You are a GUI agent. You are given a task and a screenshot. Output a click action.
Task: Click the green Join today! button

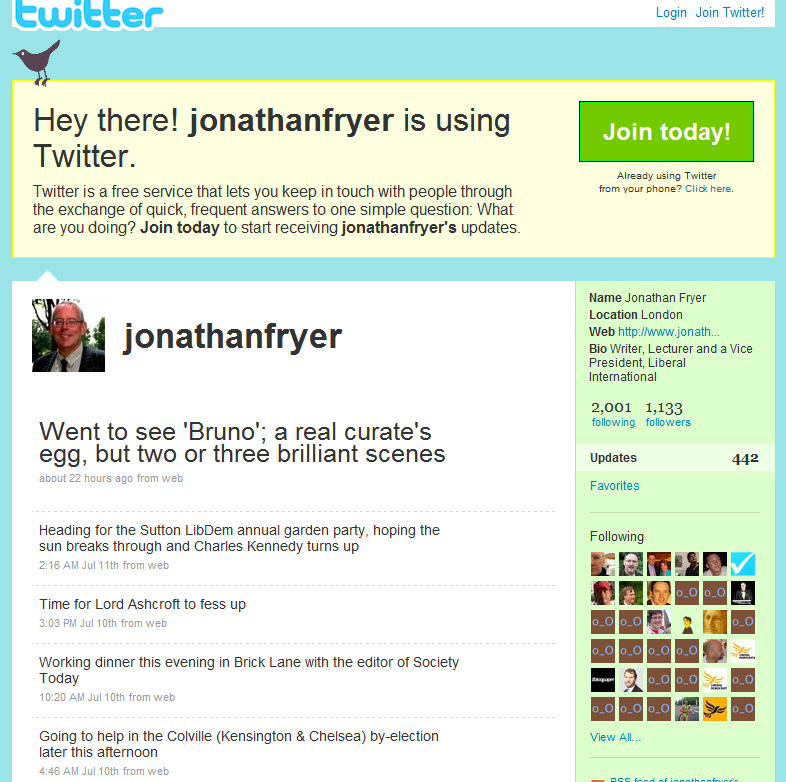[x=666, y=132]
